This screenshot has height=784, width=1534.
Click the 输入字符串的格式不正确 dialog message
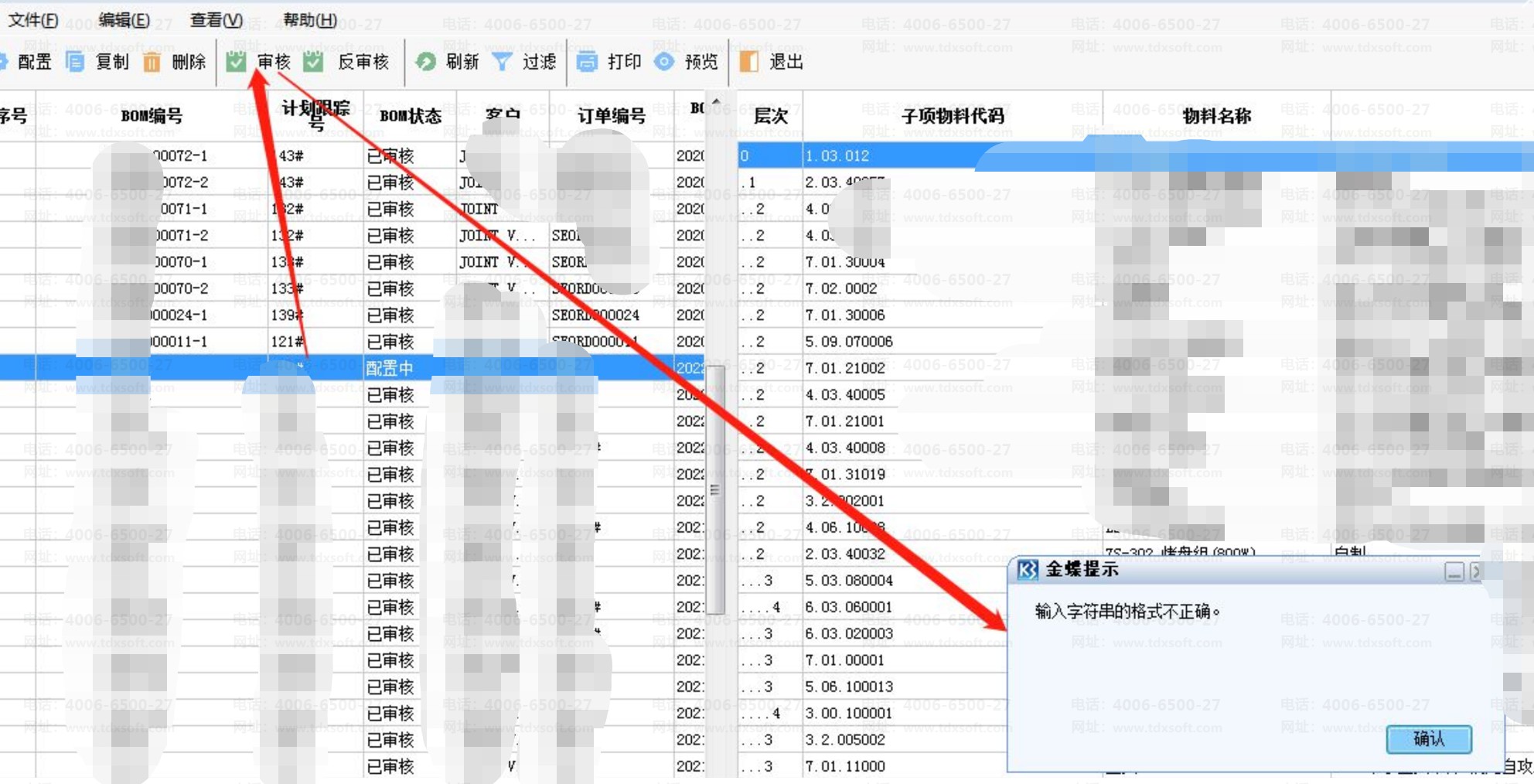tap(1127, 612)
